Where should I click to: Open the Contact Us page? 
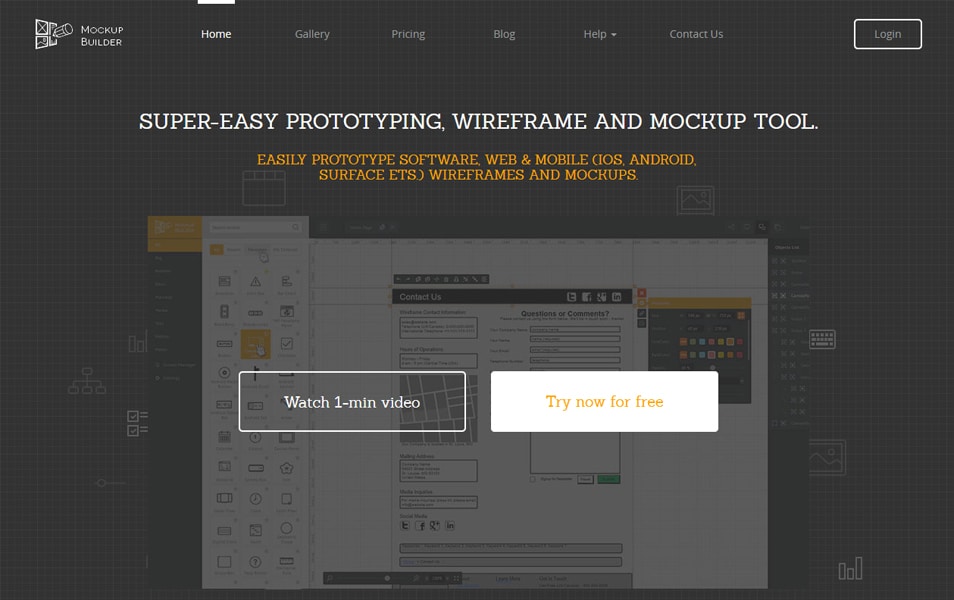pyautogui.click(x=696, y=34)
